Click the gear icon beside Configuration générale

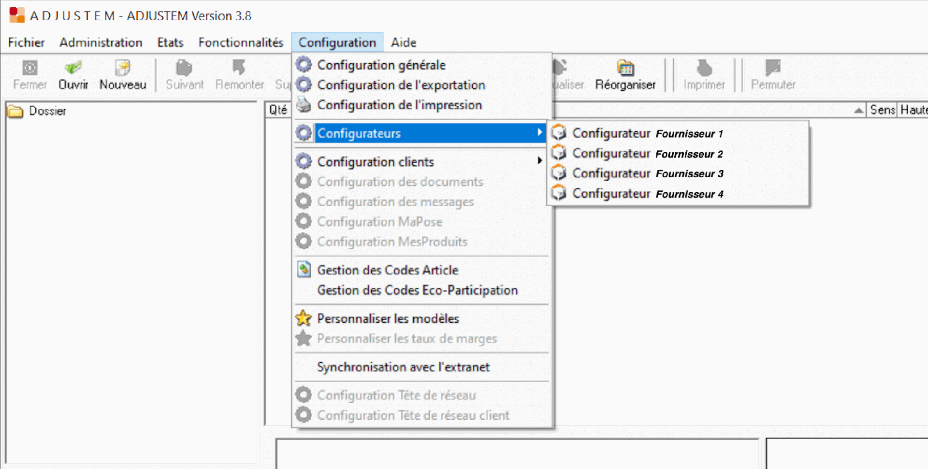304,65
